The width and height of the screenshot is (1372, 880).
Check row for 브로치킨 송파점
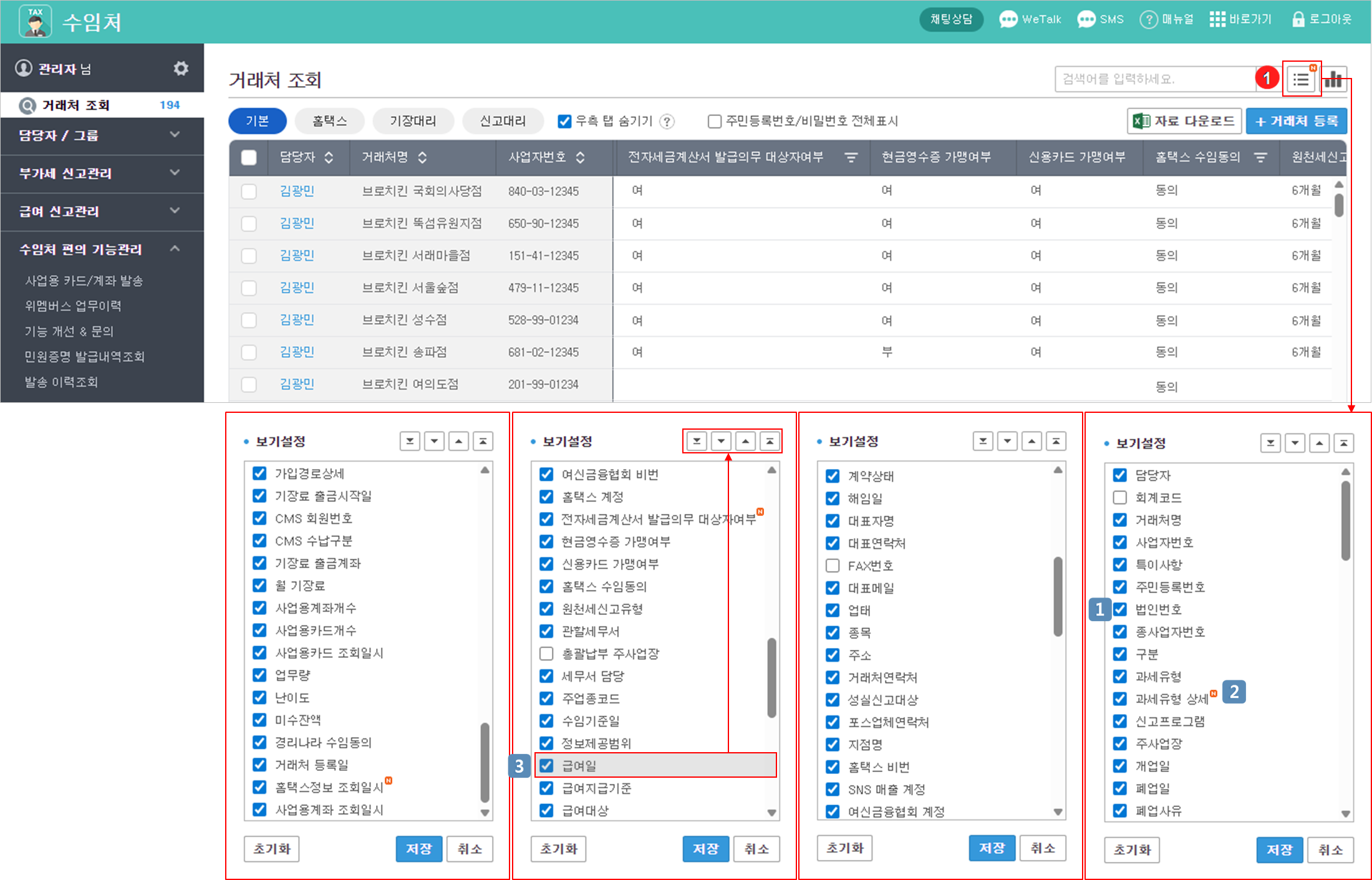pos(249,352)
